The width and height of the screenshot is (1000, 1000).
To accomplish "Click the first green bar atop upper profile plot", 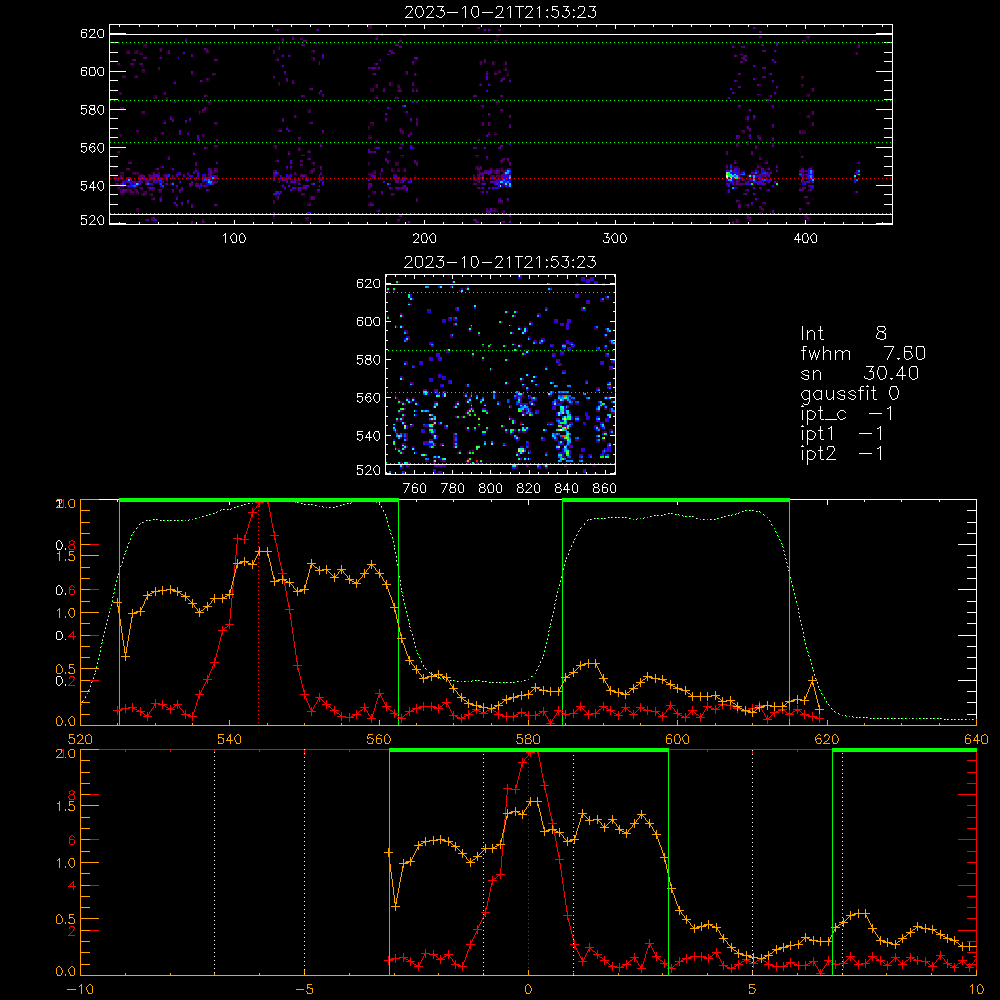I will (x=259, y=501).
